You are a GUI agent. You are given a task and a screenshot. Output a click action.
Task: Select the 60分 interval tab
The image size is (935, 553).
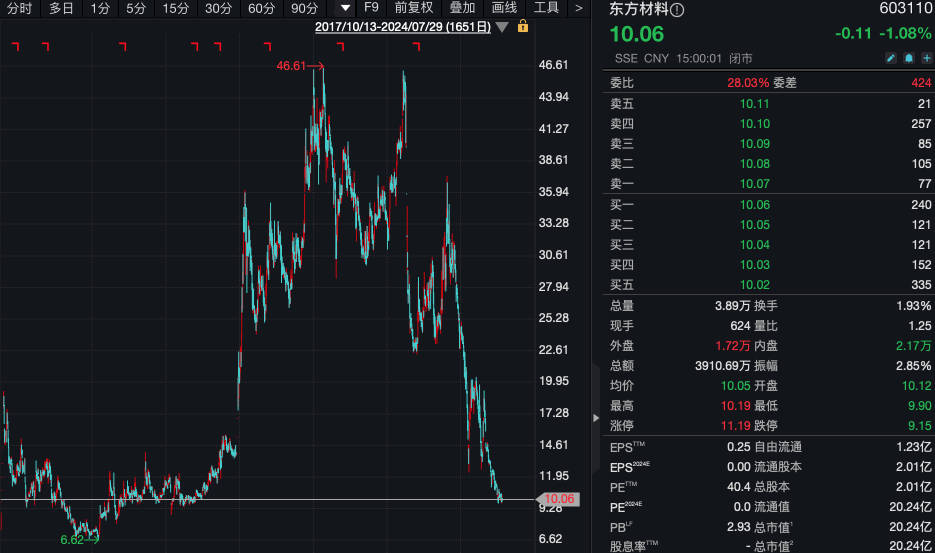[x=262, y=8]
